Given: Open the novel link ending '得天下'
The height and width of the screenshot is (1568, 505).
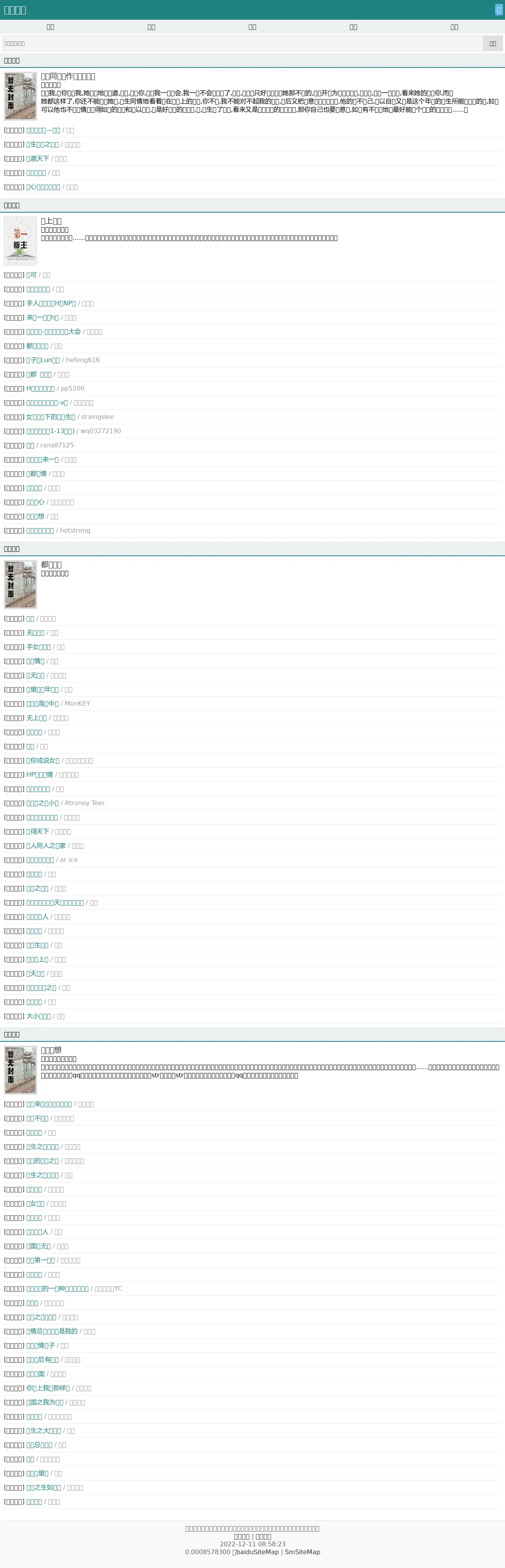Looking at the screenshot, I should 38,832.
